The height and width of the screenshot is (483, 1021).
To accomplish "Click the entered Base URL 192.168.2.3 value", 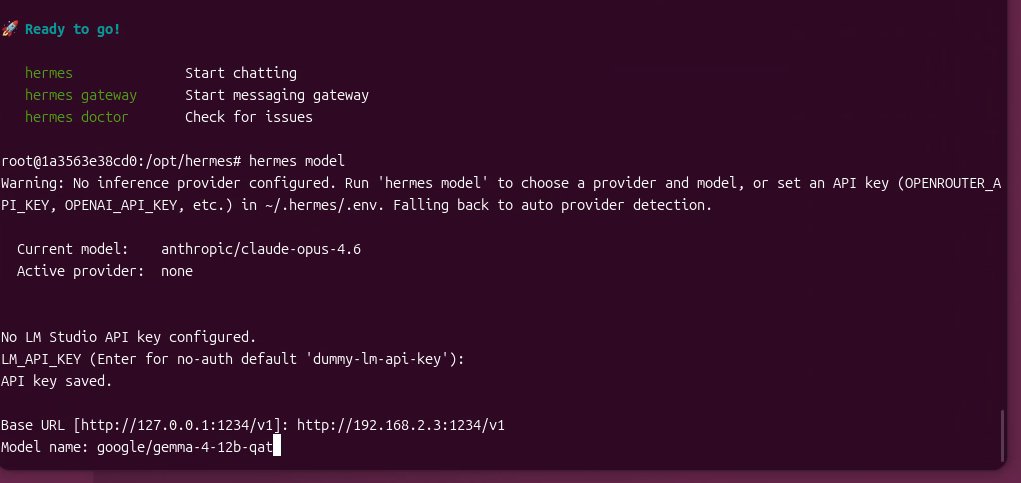I will [400, 426].
